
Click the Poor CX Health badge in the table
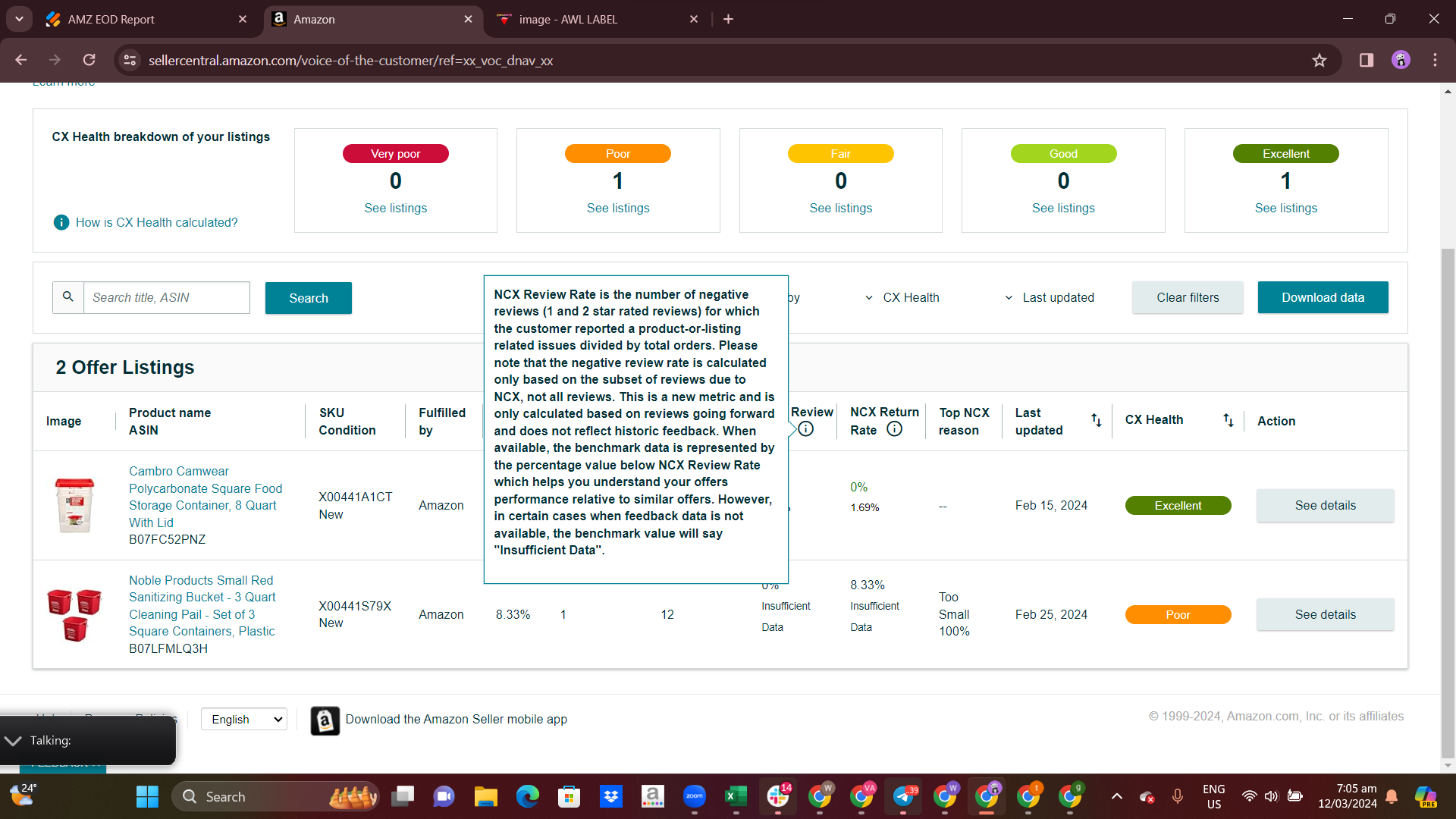pyautogui.click(x=1178, y=614)
